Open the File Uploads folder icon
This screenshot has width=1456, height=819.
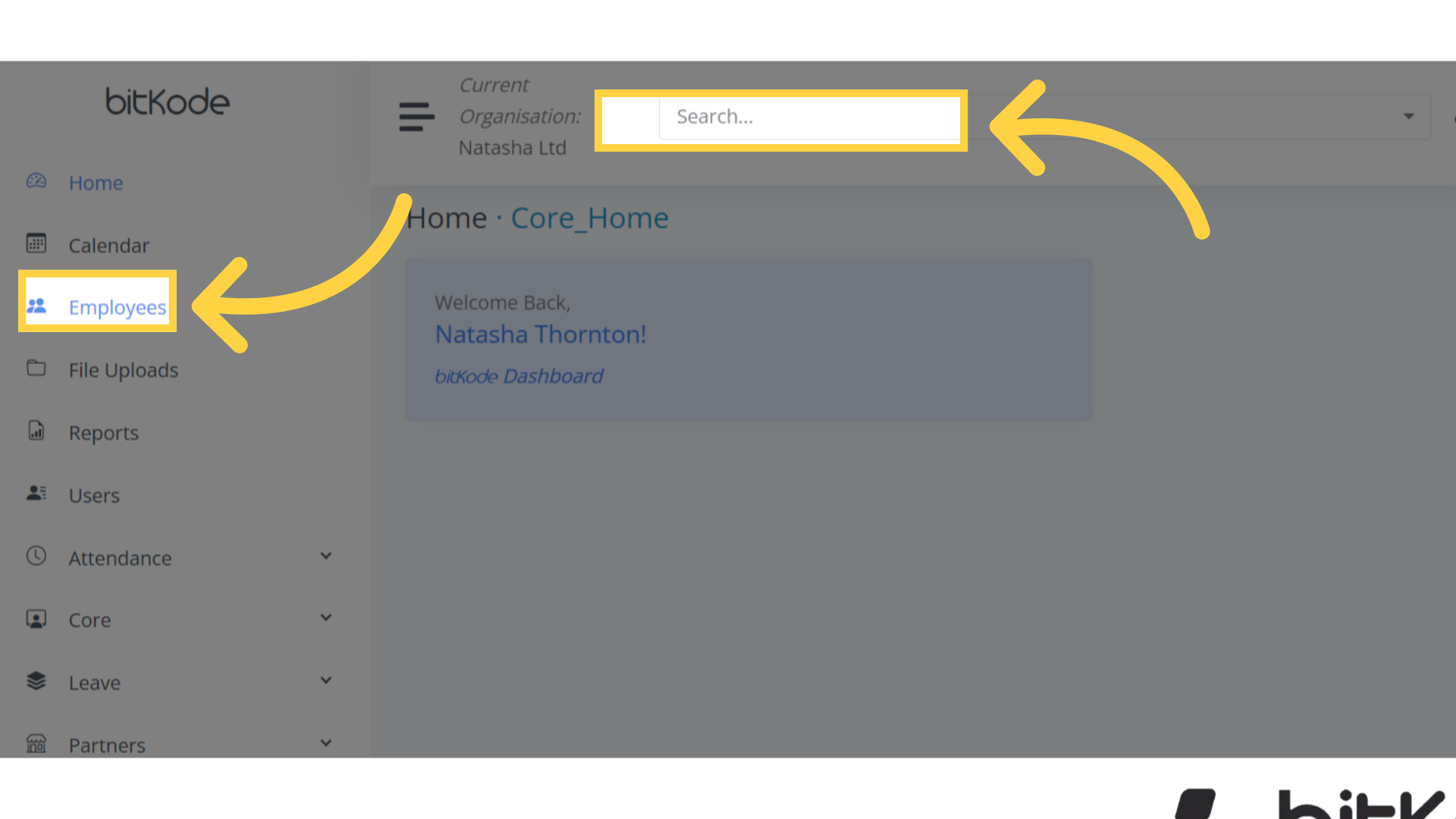click(x=36, y=369)
